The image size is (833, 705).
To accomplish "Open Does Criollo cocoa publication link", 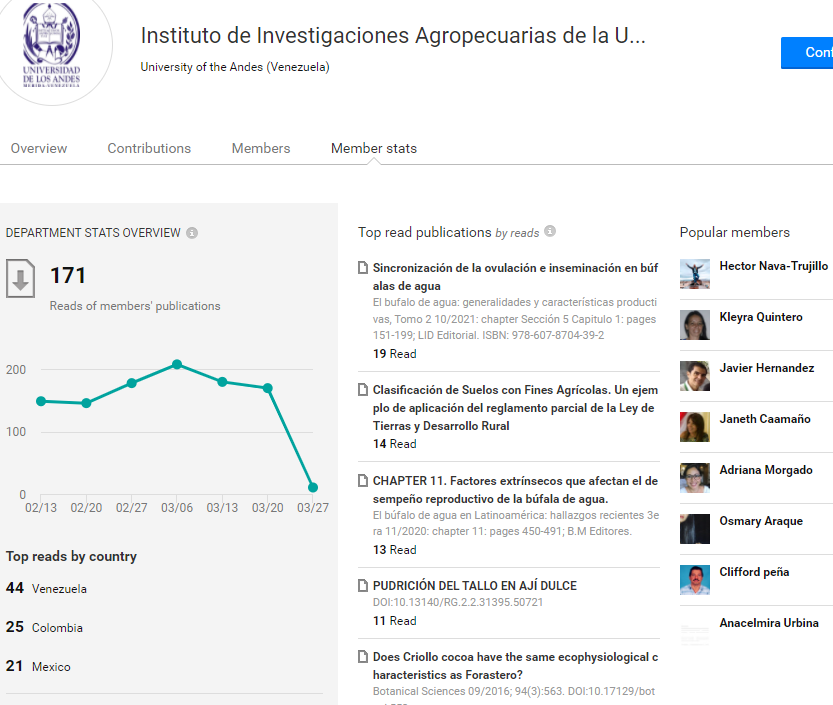I will point(515,666).
